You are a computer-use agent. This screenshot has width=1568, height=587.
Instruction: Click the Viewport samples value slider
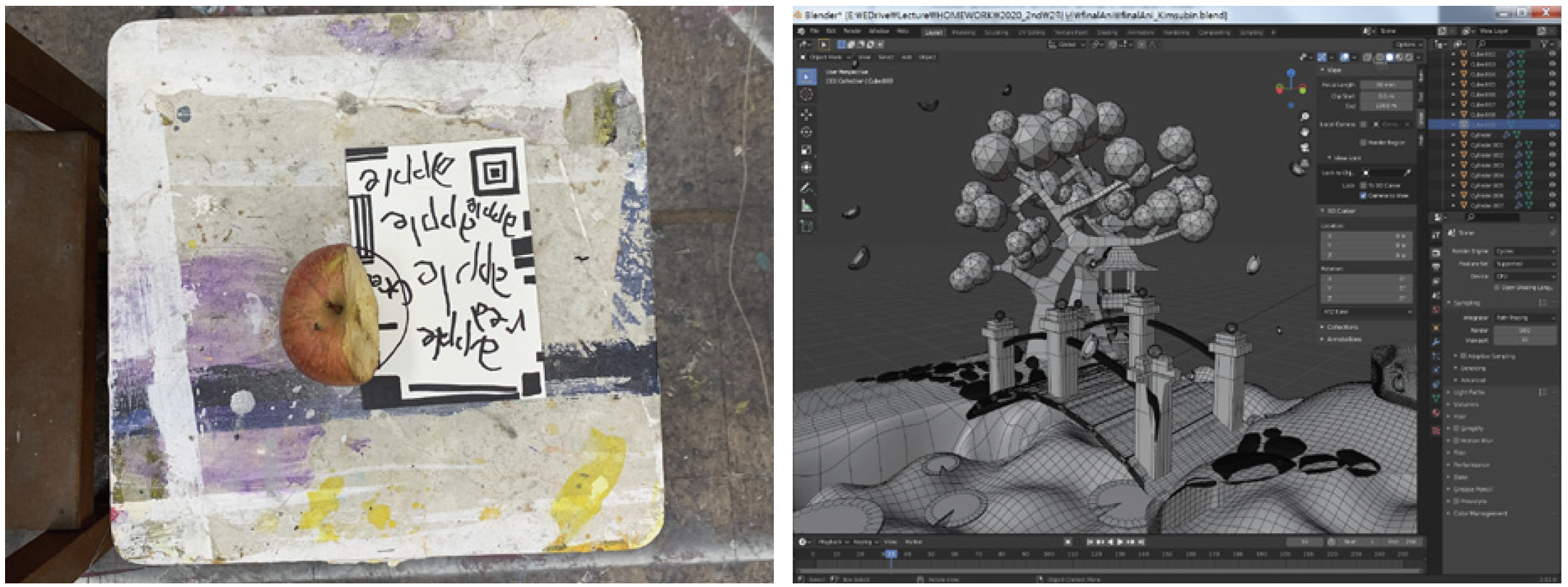coord(1525,340)
